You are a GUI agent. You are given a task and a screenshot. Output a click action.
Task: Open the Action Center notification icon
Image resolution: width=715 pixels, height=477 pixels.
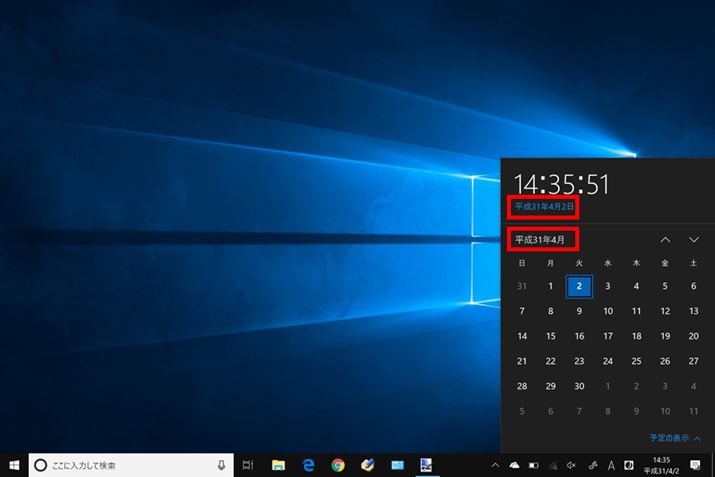[695, 465]
